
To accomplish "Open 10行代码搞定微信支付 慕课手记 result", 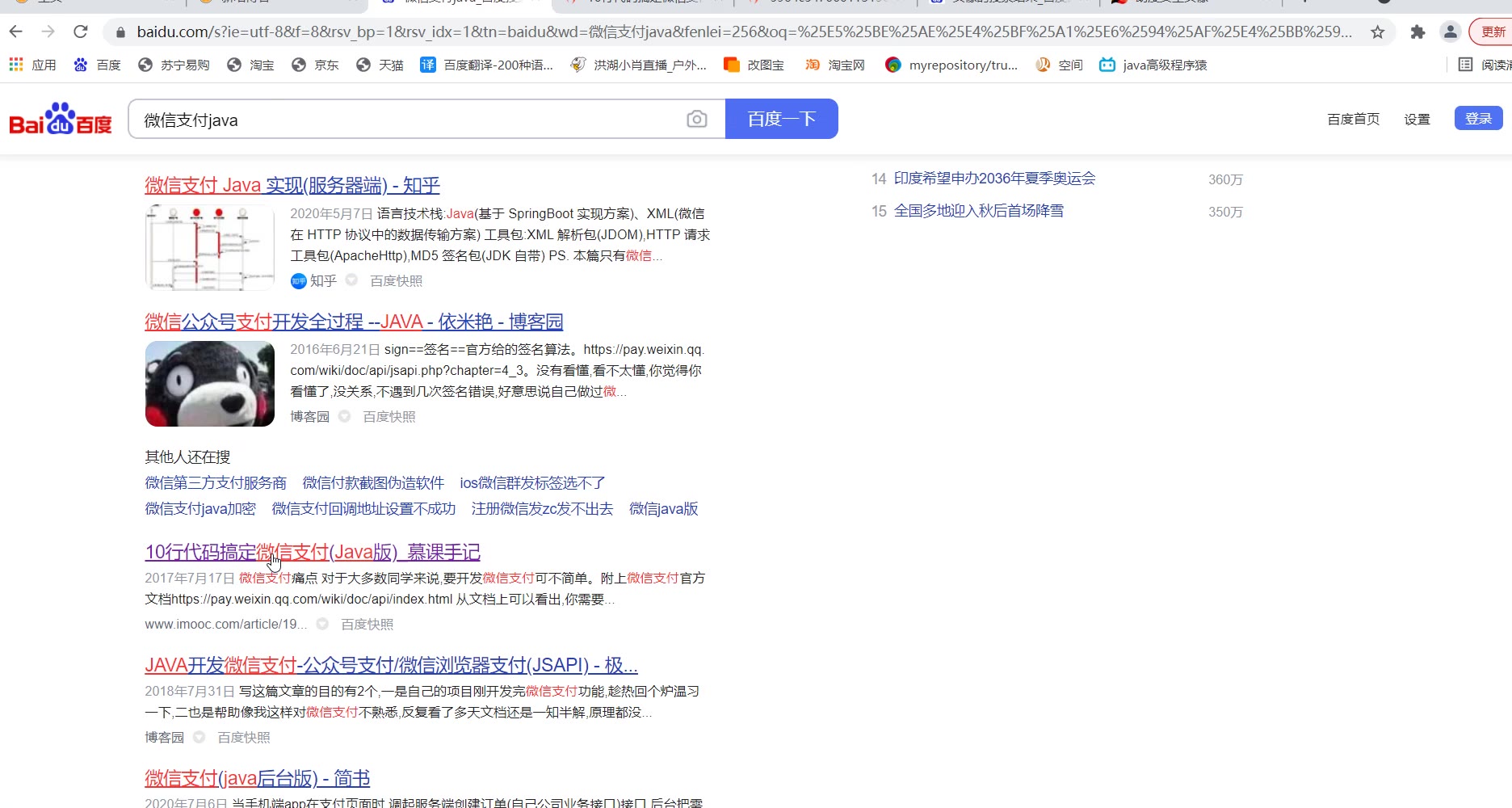I will [313, 552].
